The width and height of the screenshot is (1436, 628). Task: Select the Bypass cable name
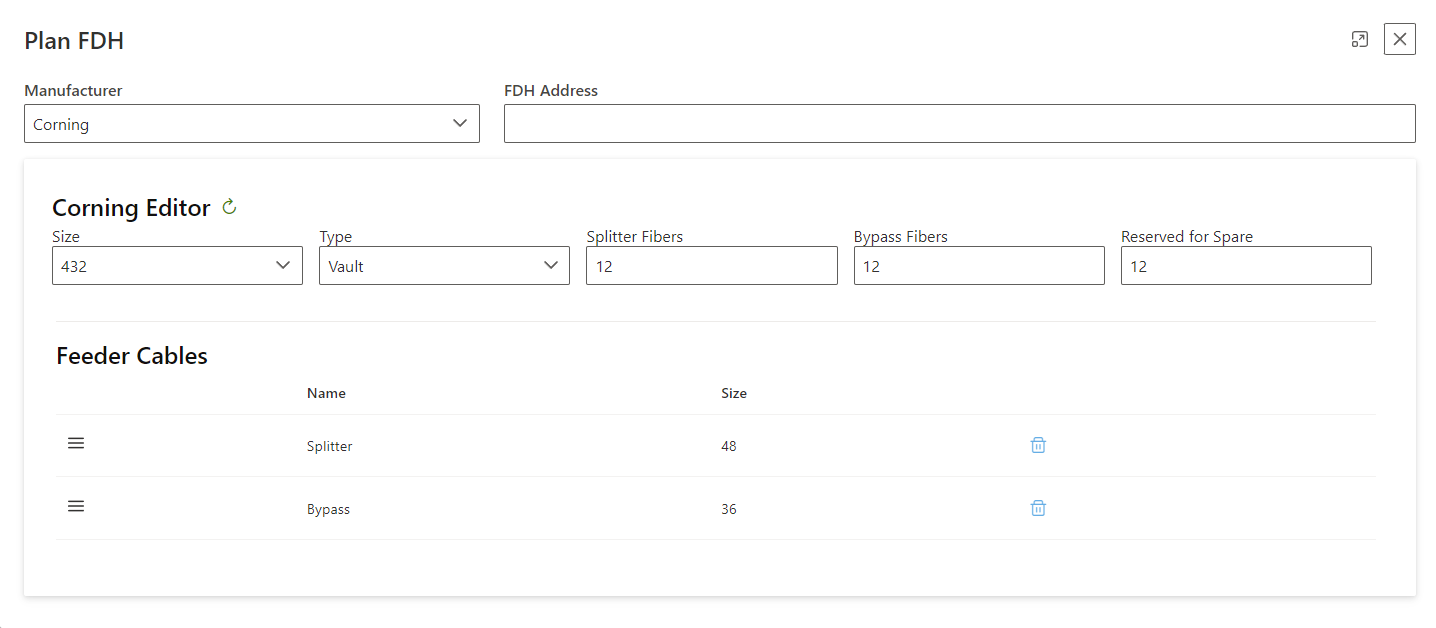click(328, 509)
